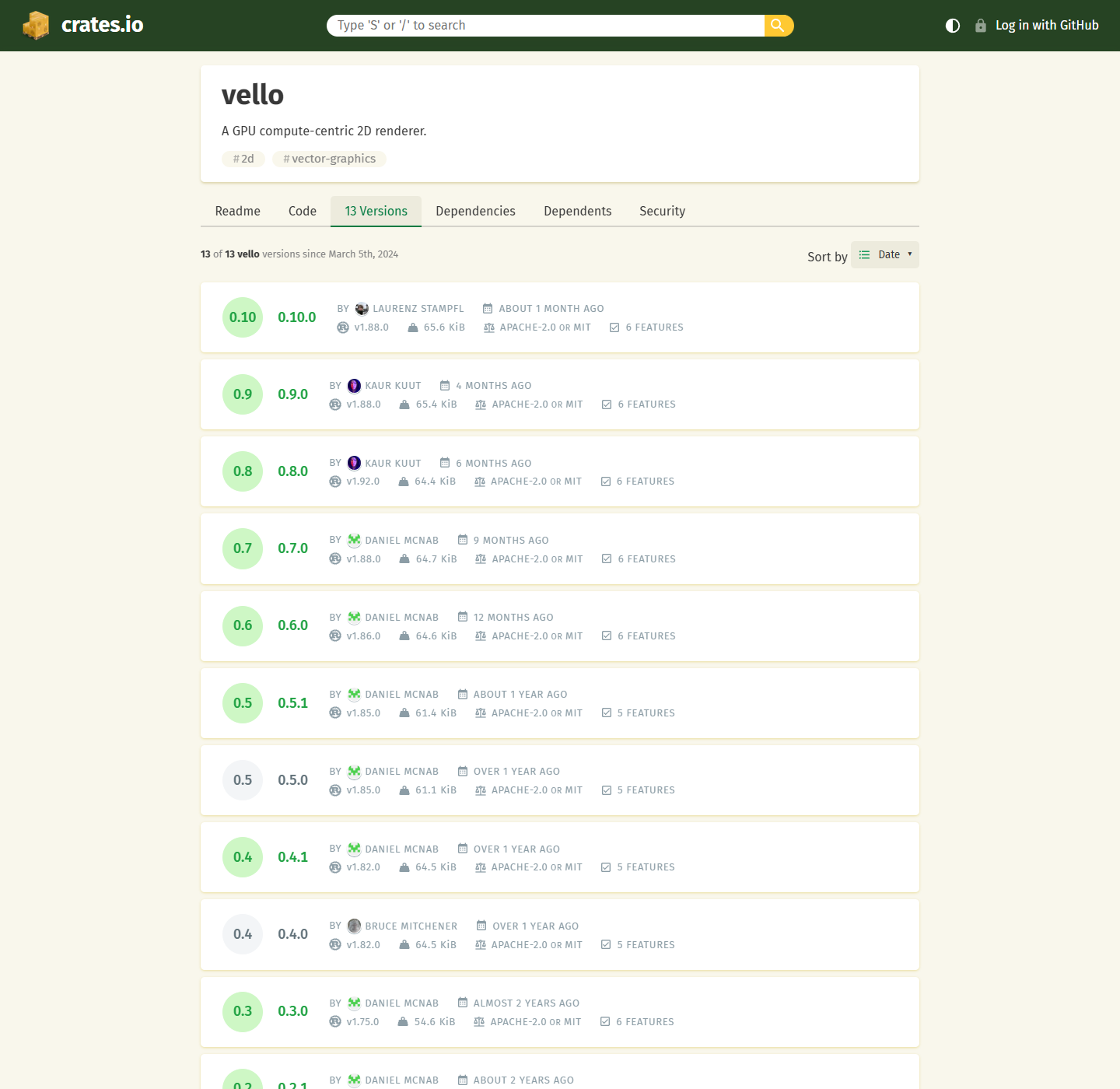1120x1089 pixels.
Task: Click the grey 0.4 badge for 0.4.0
Action: (x=243, y=934)
